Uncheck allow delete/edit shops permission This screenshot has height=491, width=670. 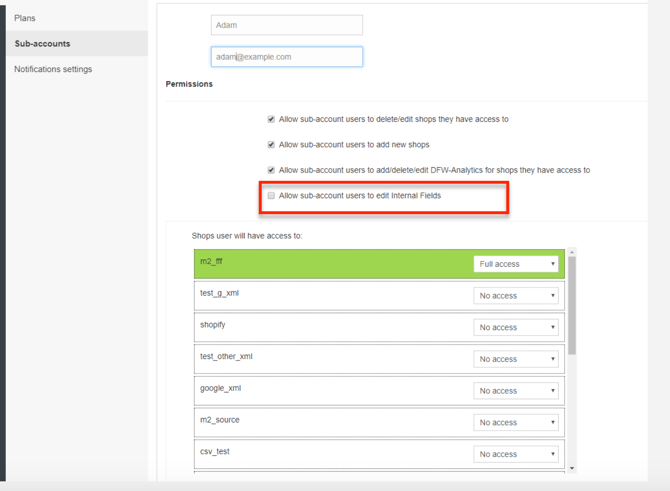pos(271,119)
